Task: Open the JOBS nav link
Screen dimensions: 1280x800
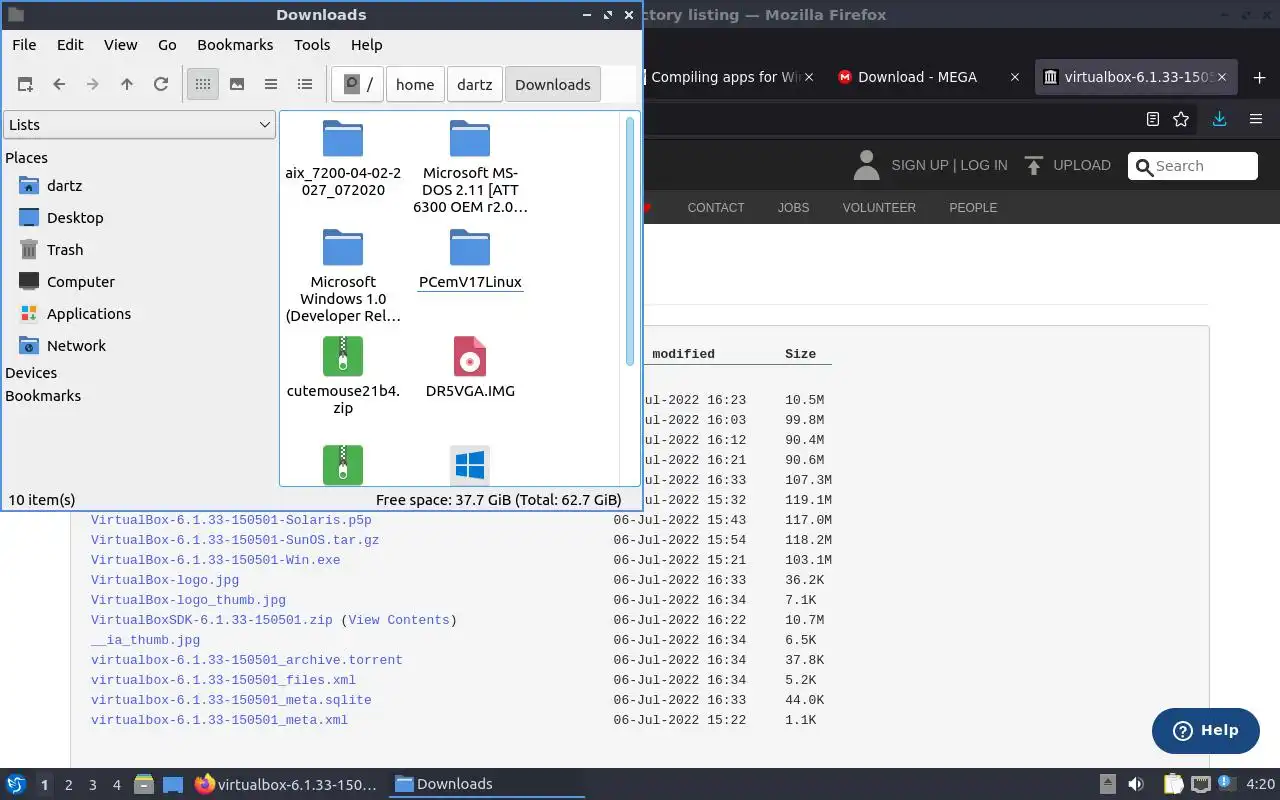Action: coord(793,208)
